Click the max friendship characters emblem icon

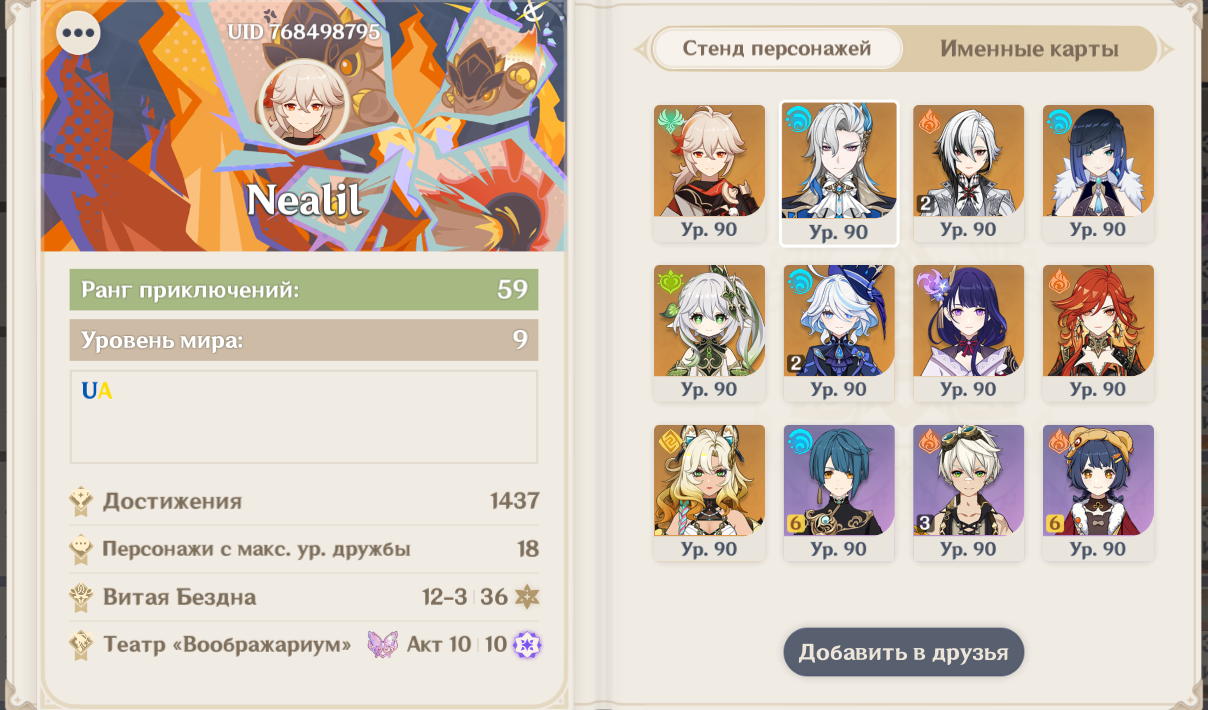click(82, 549)
